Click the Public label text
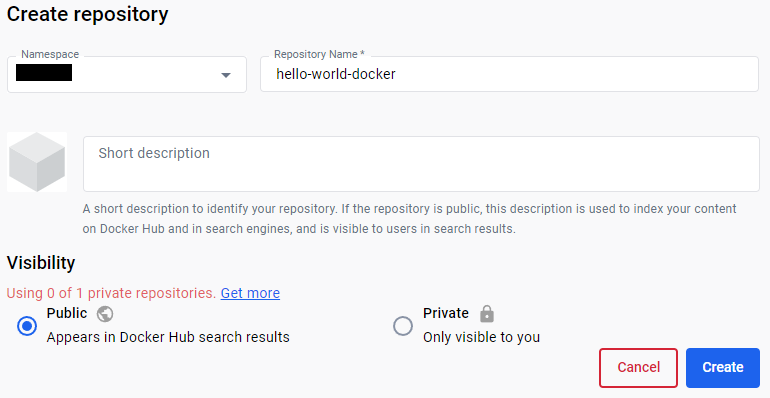Image resolution: width=770 pixels, height=398 pixels. pos(67,313)
